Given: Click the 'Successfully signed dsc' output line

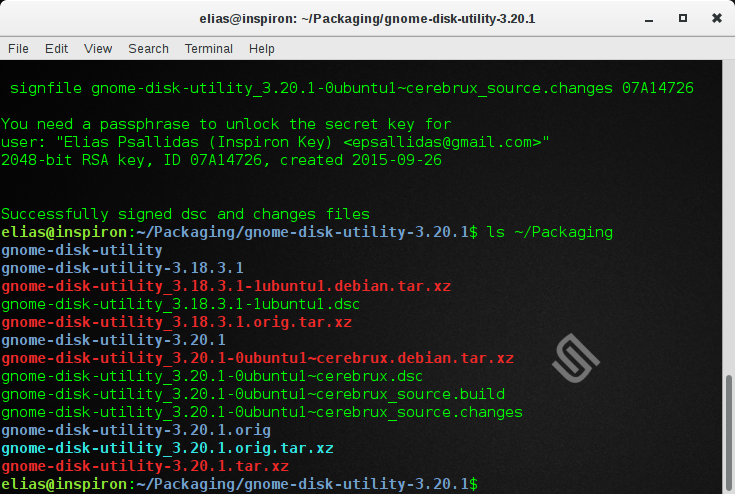Looking at the screenshot, I should (x=186, y=214).
